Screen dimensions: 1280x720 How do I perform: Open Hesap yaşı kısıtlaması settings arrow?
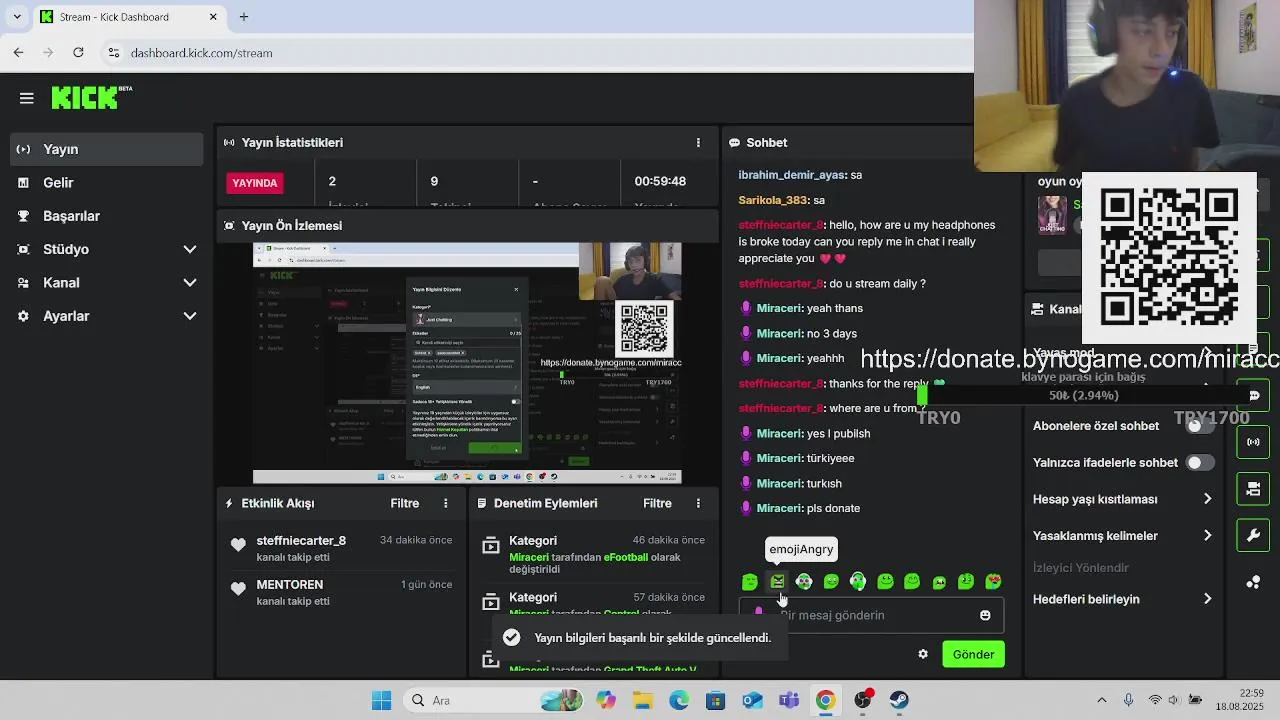point(1207,499)
